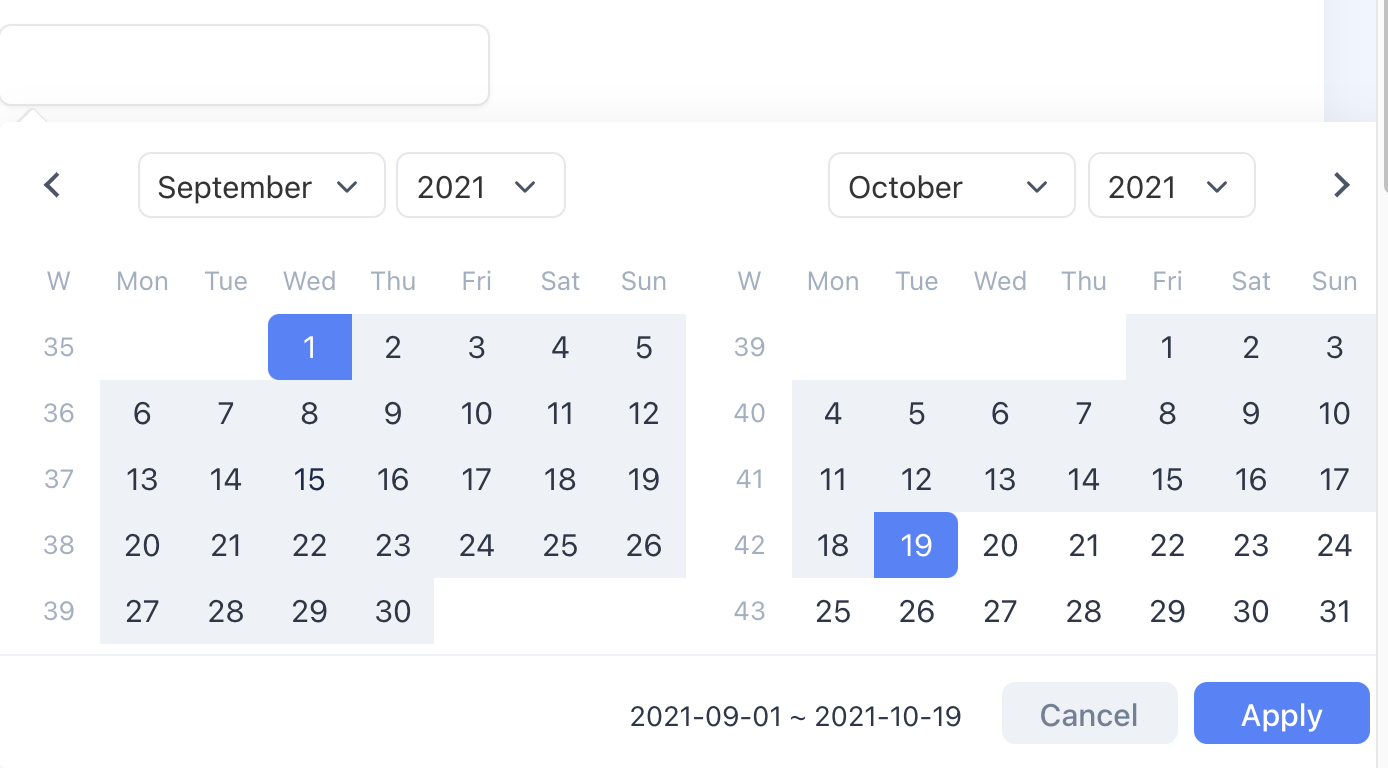Click the date range input field at top
The image size is (1388, 768).
[x=245, y=64]
